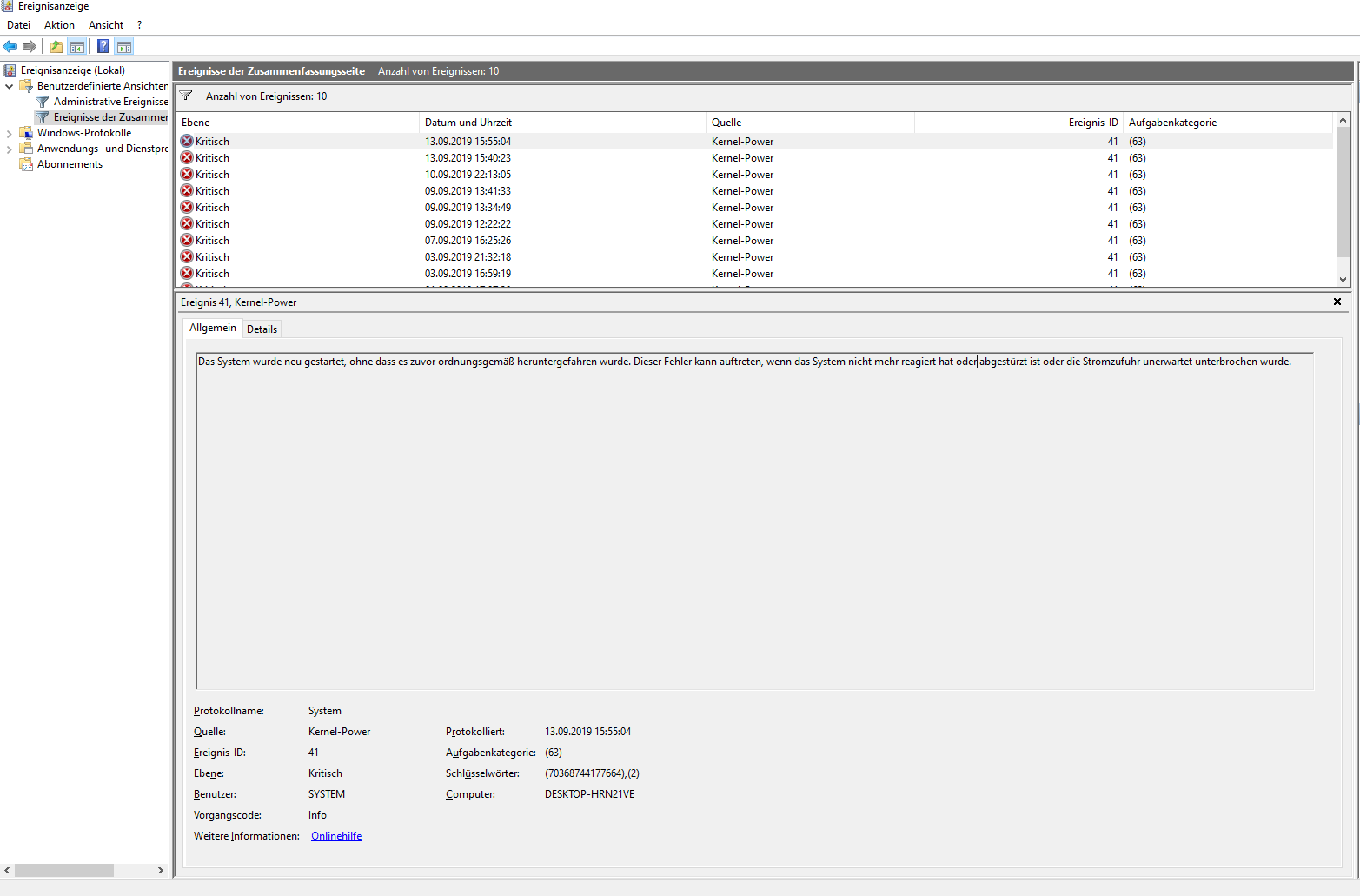Screen dimensions: 1360x896
Task: Click Abonnements icon in tree
Action: (26, 164)
